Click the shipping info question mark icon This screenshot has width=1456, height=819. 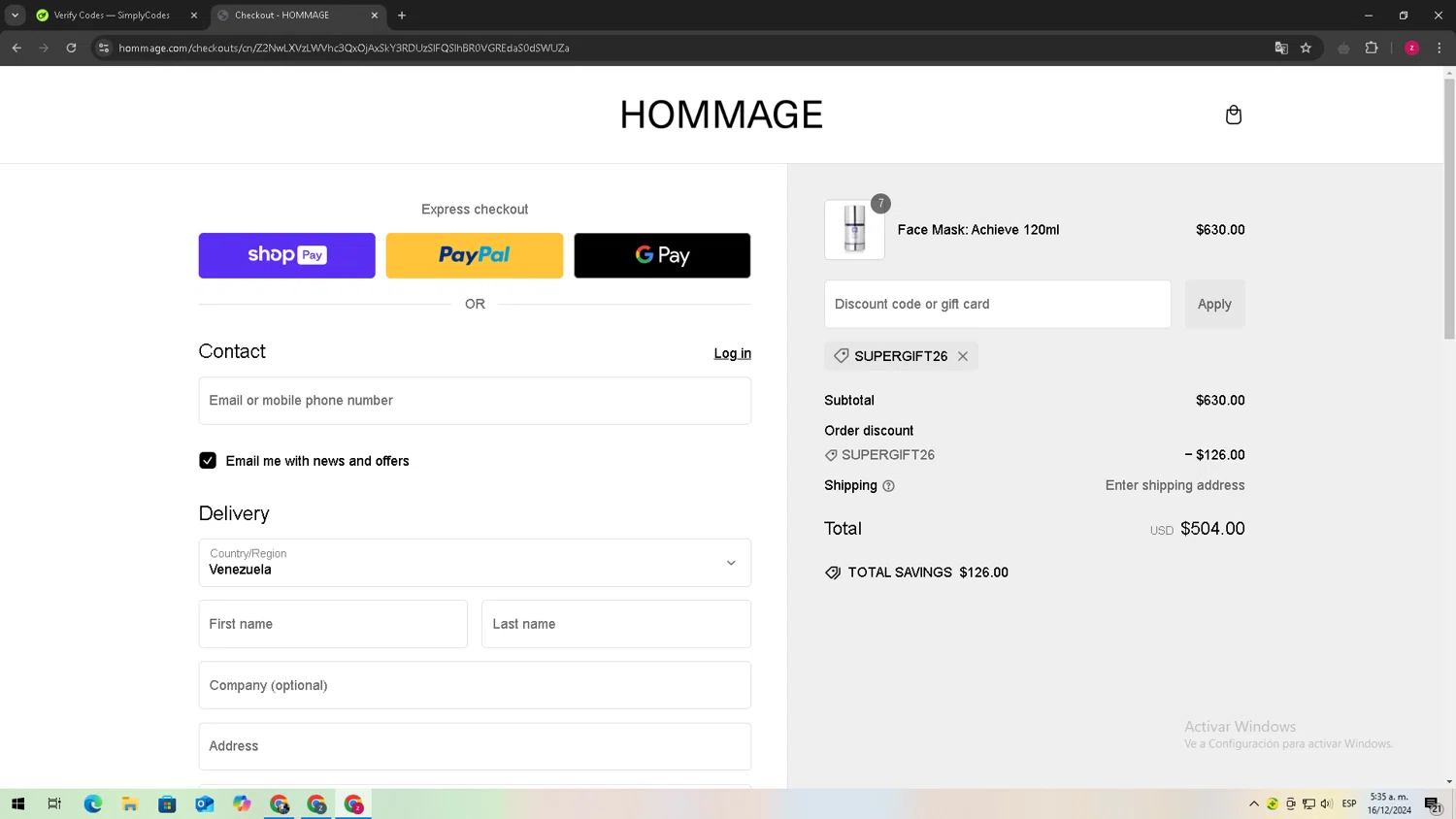click(888, 486)
